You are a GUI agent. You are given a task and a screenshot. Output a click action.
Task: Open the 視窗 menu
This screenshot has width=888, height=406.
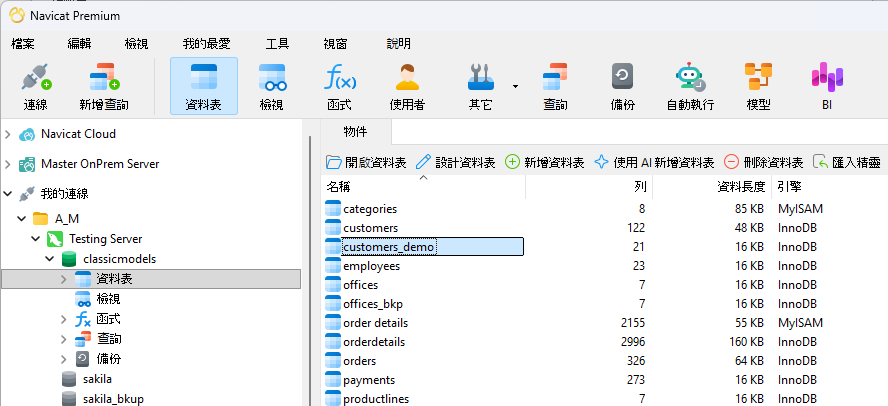pyautogui.click(x=335, y=44)
